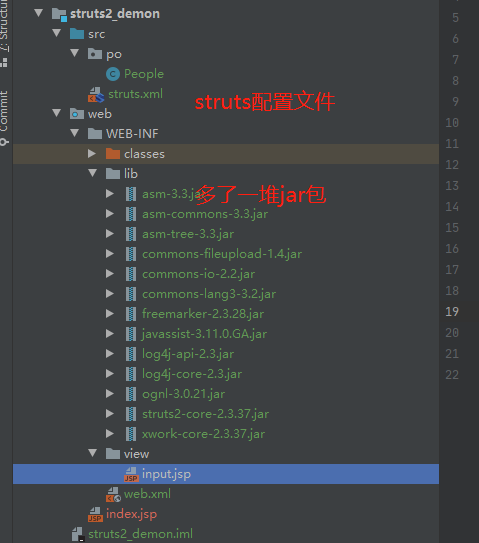479x543 pixels.
Task: Click the struts2_demon.iml file icon
Action: pyautogui.click(x=78, y=534)
